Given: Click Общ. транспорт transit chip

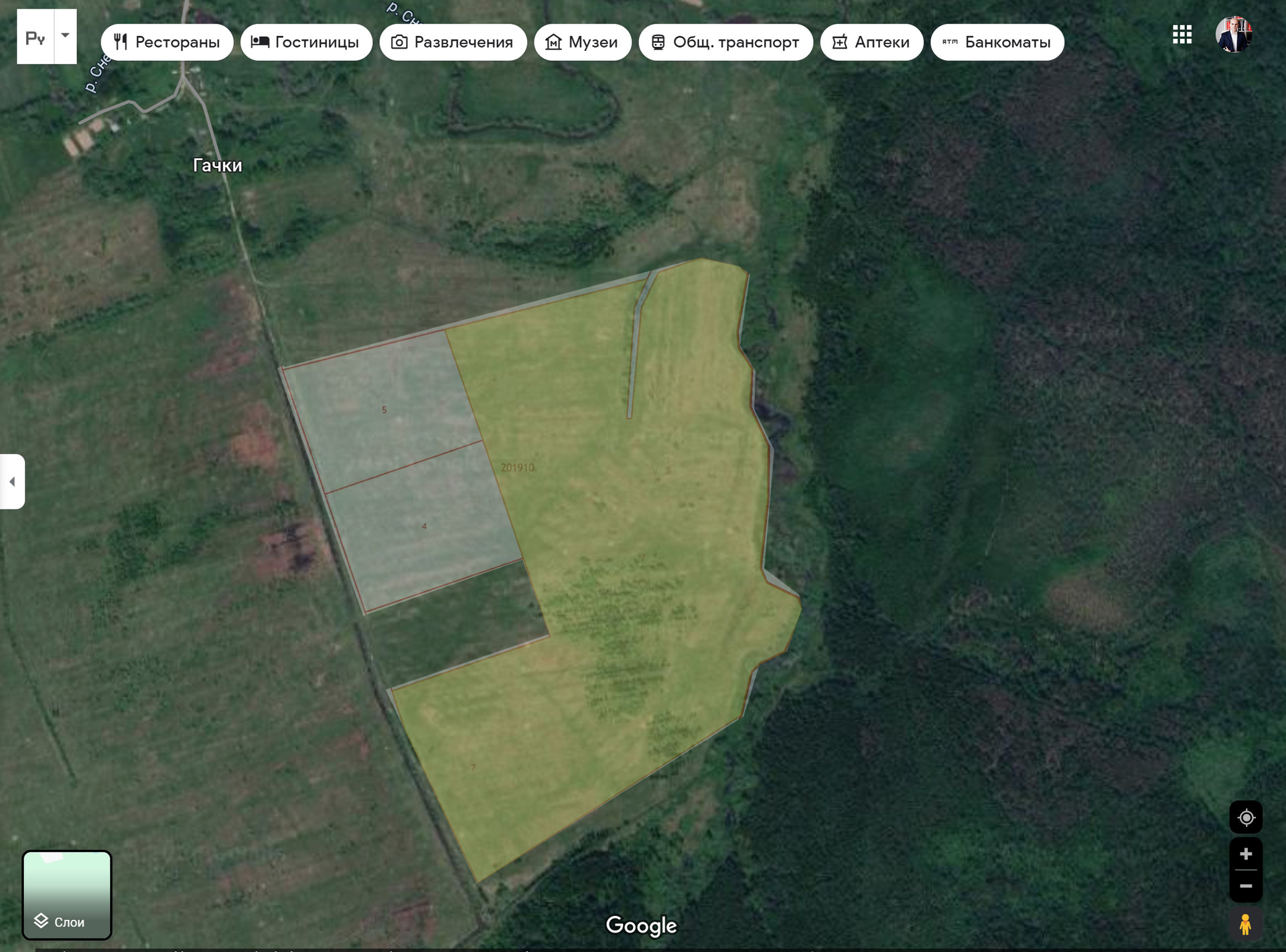Looking at the screenshot, I should tap(725, 42).
